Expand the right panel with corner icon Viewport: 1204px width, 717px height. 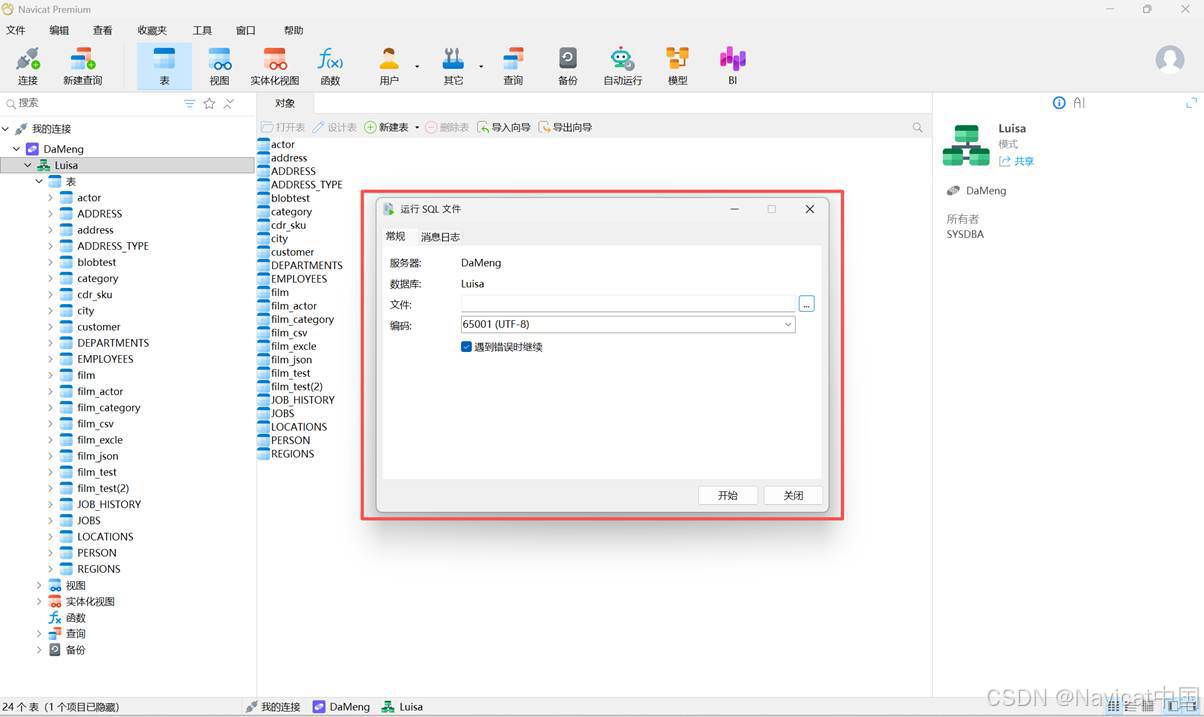pos(1191,103)
